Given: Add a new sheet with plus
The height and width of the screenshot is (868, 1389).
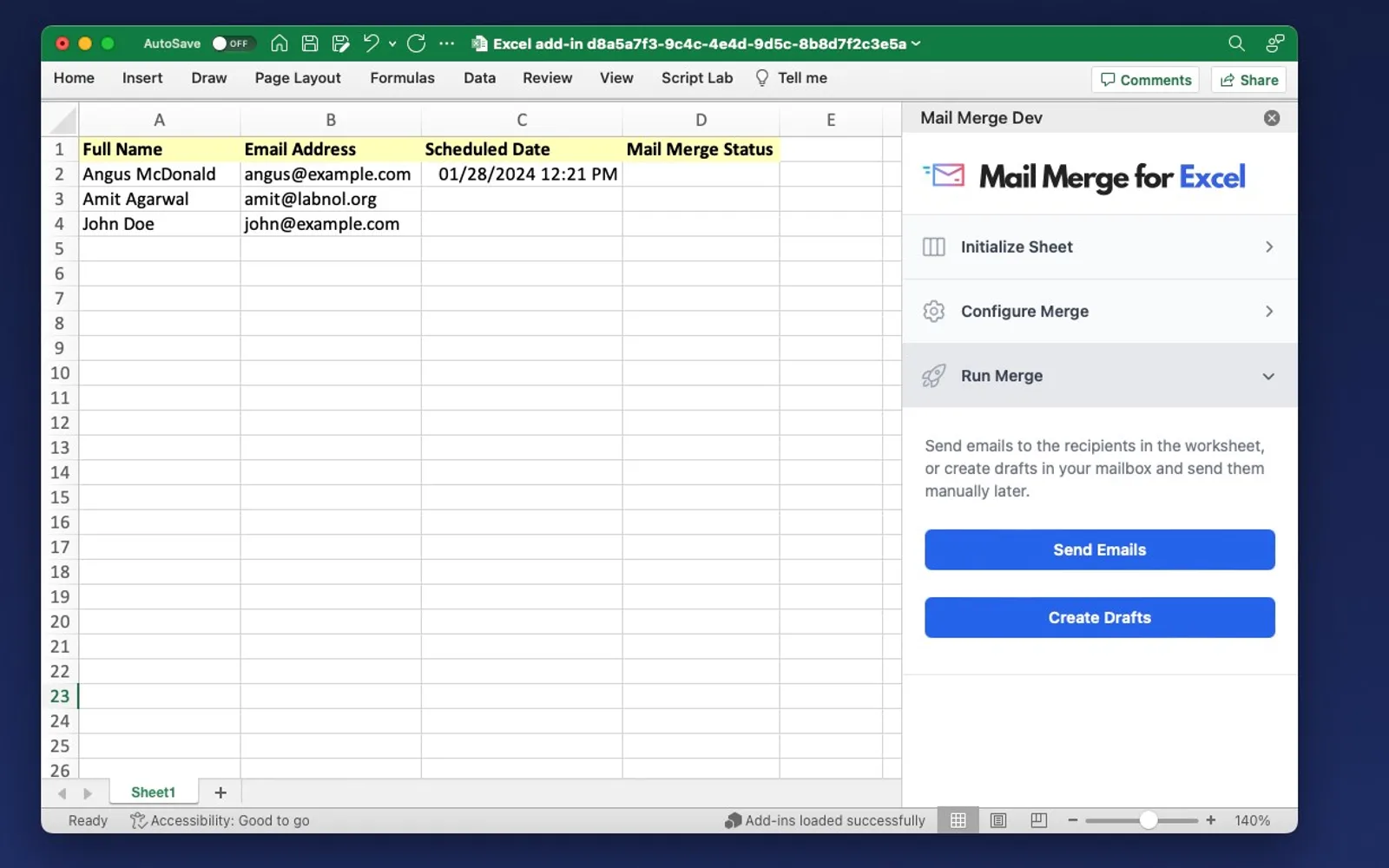Looking at the screenshot, I should tap(221, 792).
